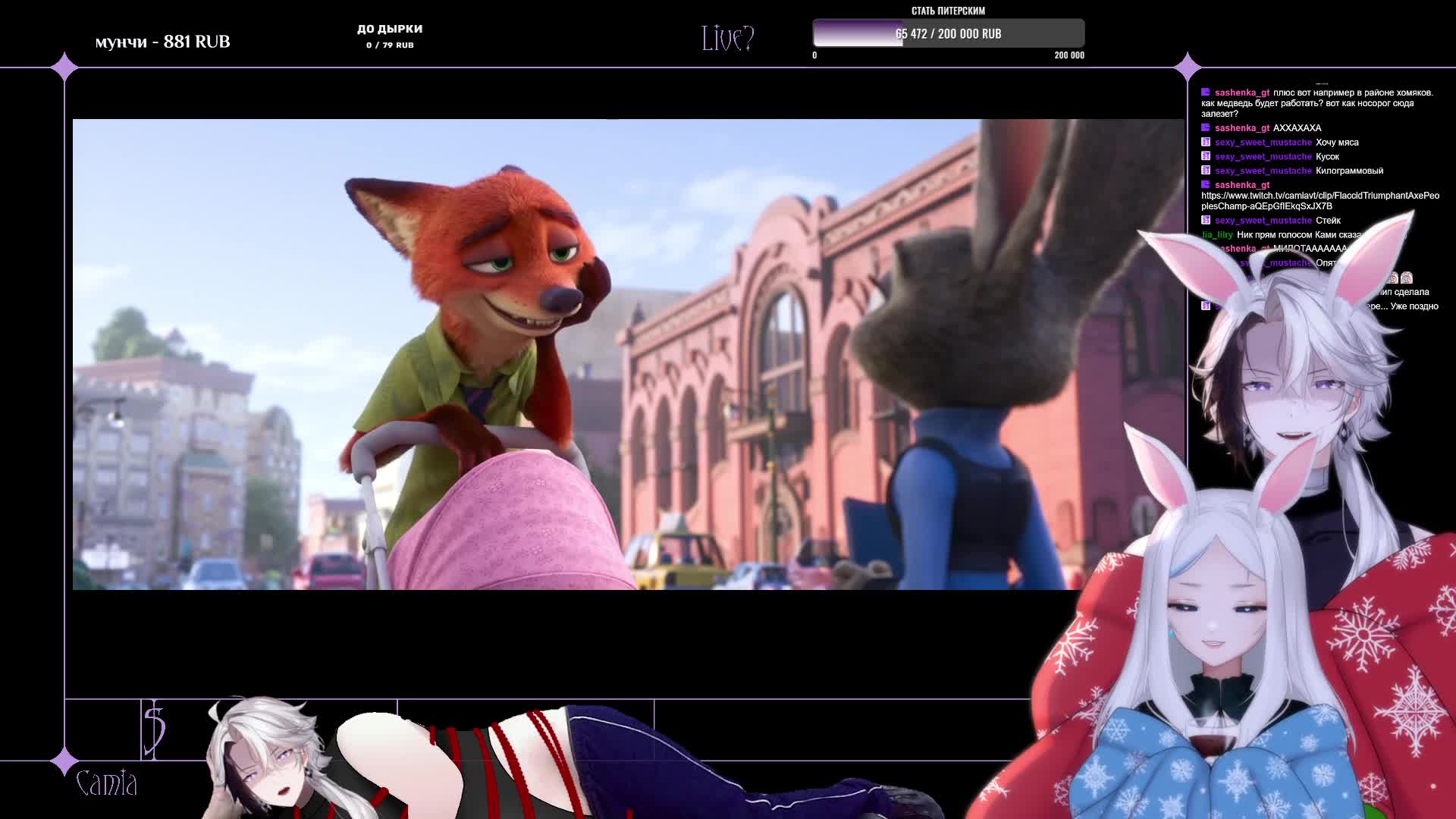Select sexy_sweet_mustache's name beside 'Килограммовый'
This screenshot has width=1456, height=819.
pyautogui.click(x=1263, y=171)
